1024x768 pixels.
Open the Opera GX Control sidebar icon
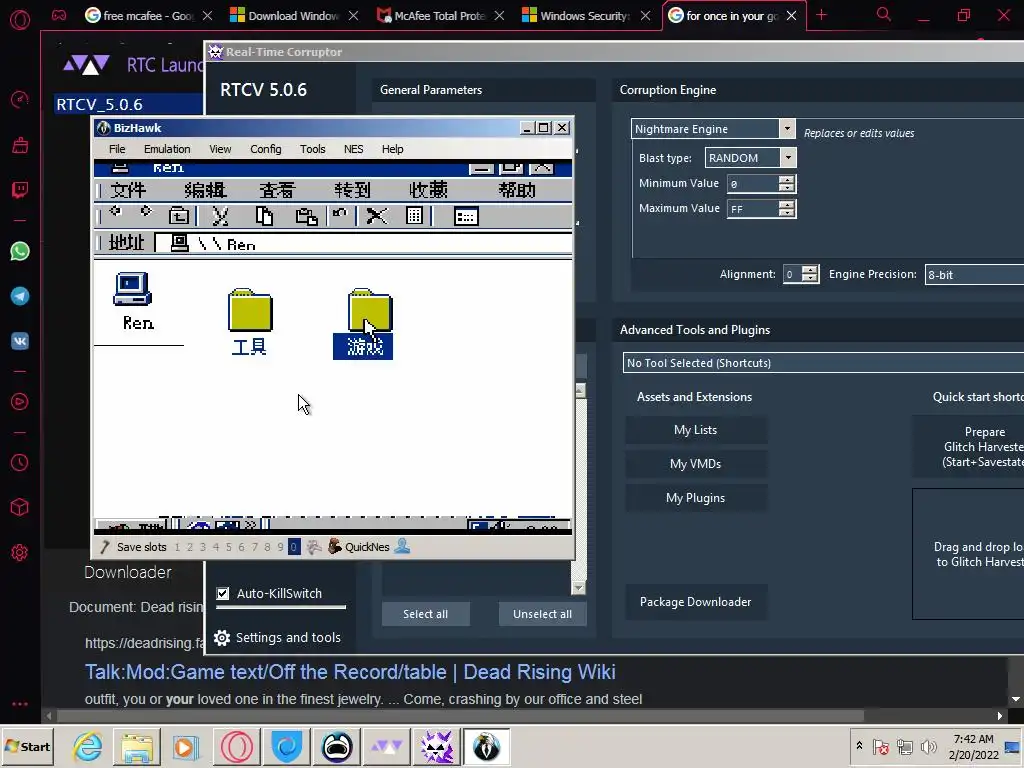(20, 99)
